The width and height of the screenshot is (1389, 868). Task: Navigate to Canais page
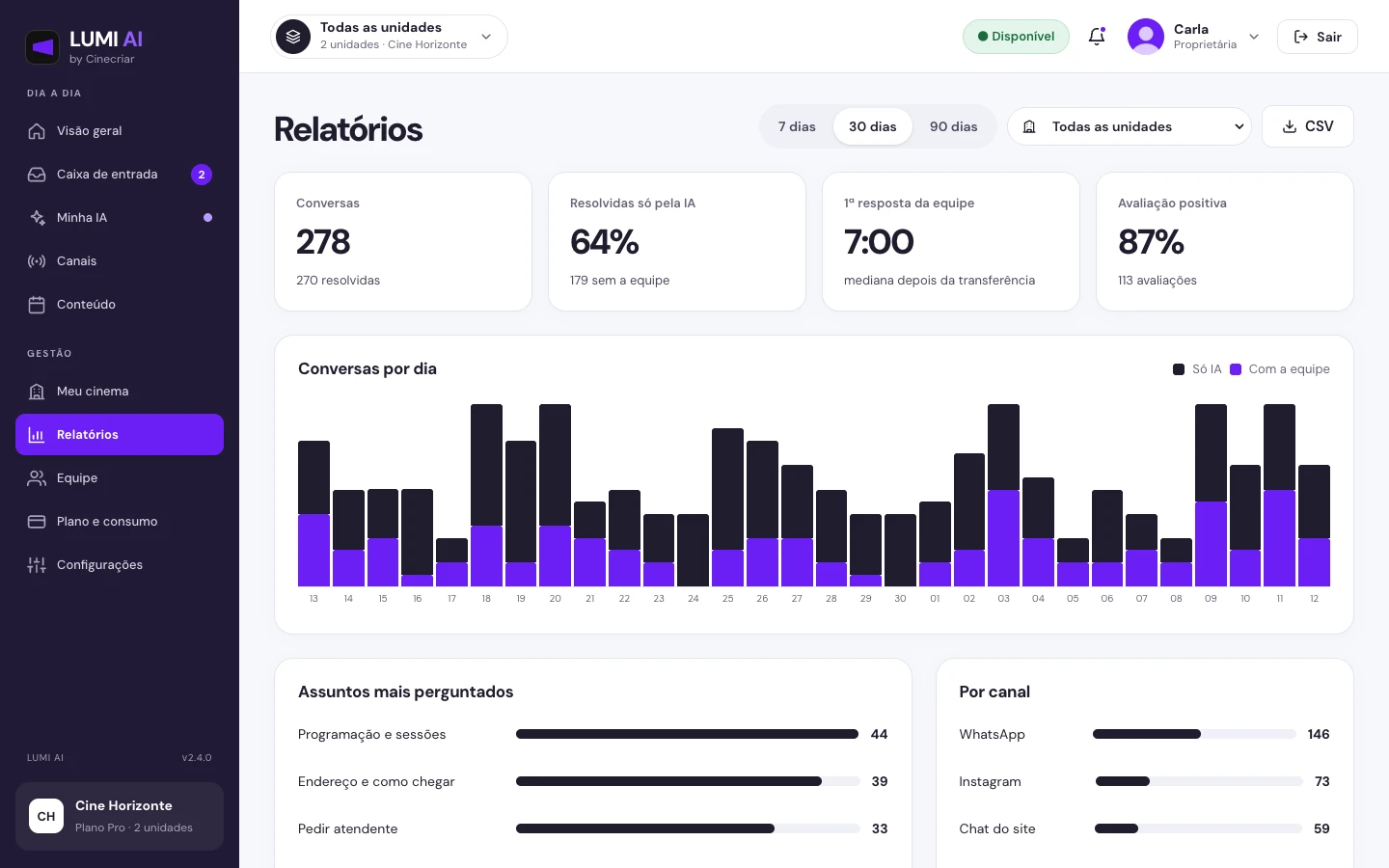120,261
